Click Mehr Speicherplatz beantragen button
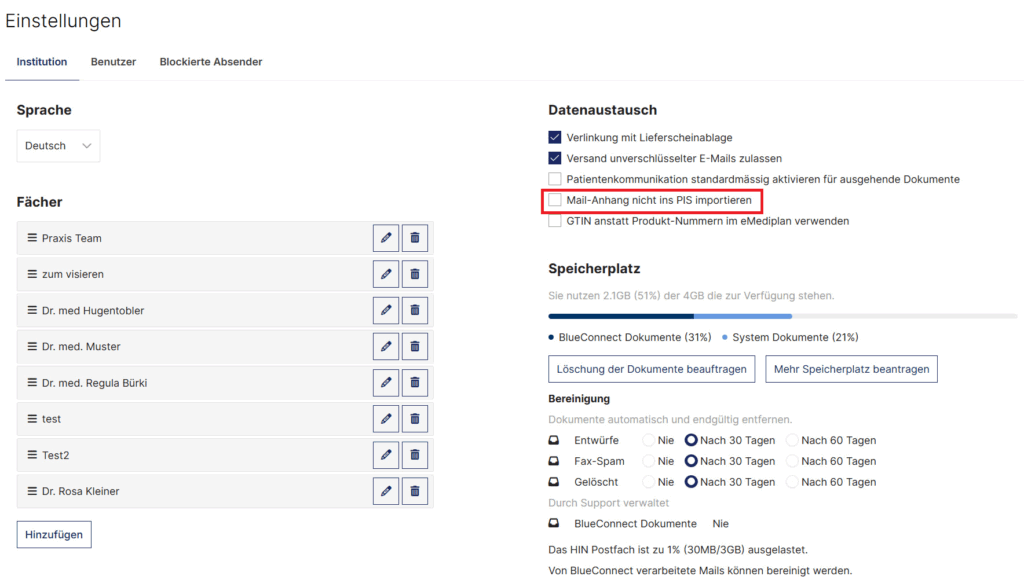The height and width of the screenshot is (580, 1024). [x=851, y=369]
